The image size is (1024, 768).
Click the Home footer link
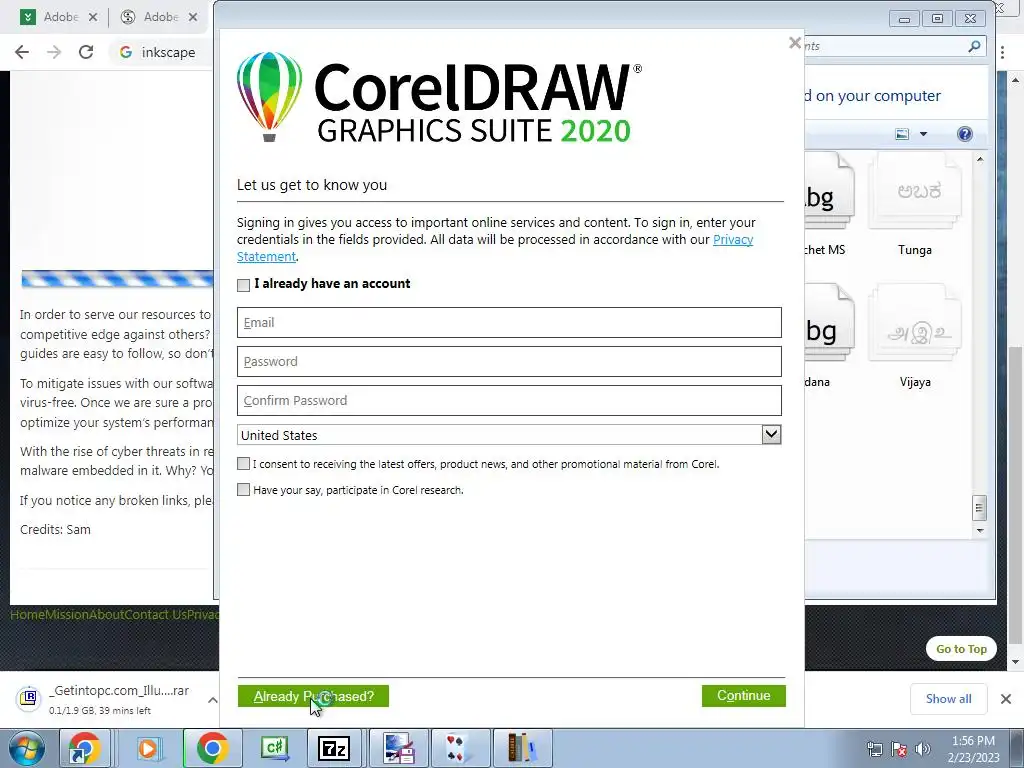[27, 615]
